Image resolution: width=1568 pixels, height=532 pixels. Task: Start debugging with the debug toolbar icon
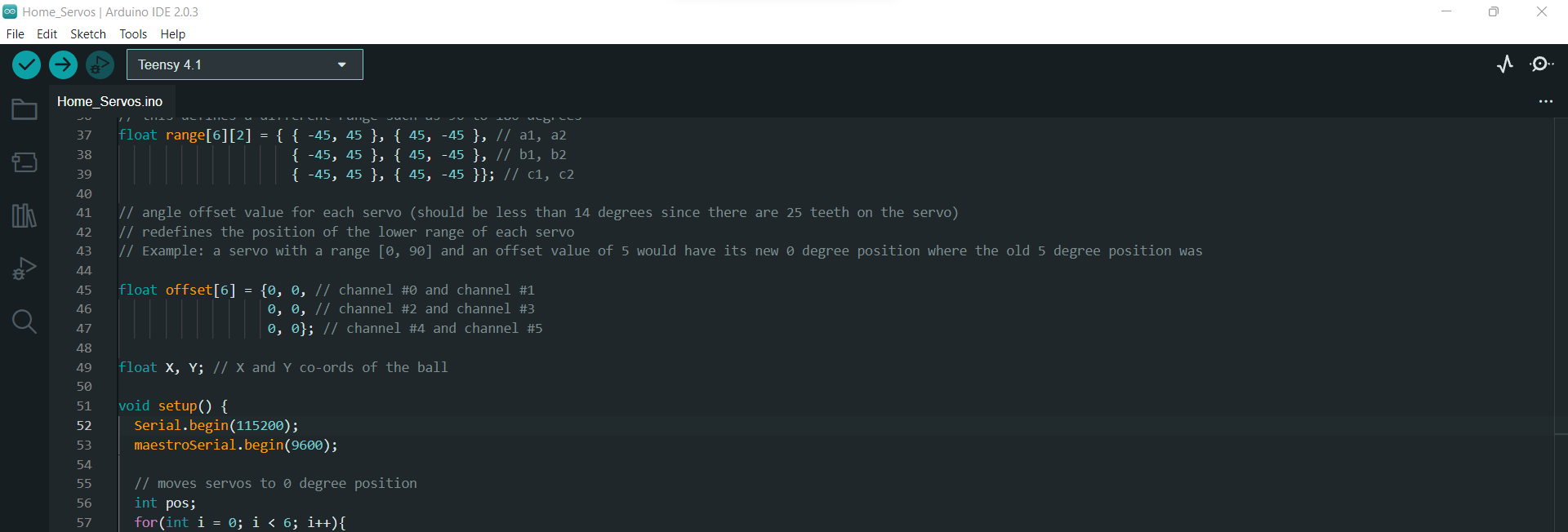pos(100,64)
